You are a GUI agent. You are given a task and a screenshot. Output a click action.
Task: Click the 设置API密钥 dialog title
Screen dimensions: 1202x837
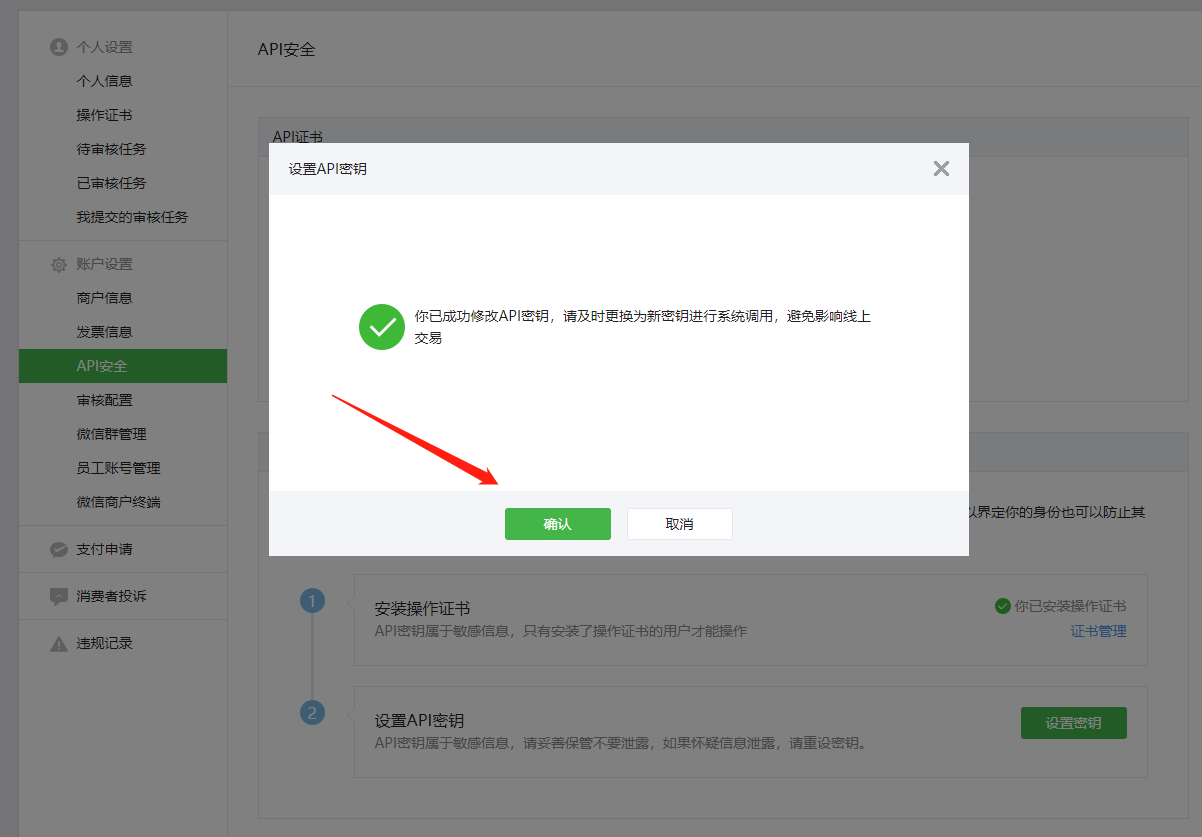pyautogui.click(x=328, y=169)
